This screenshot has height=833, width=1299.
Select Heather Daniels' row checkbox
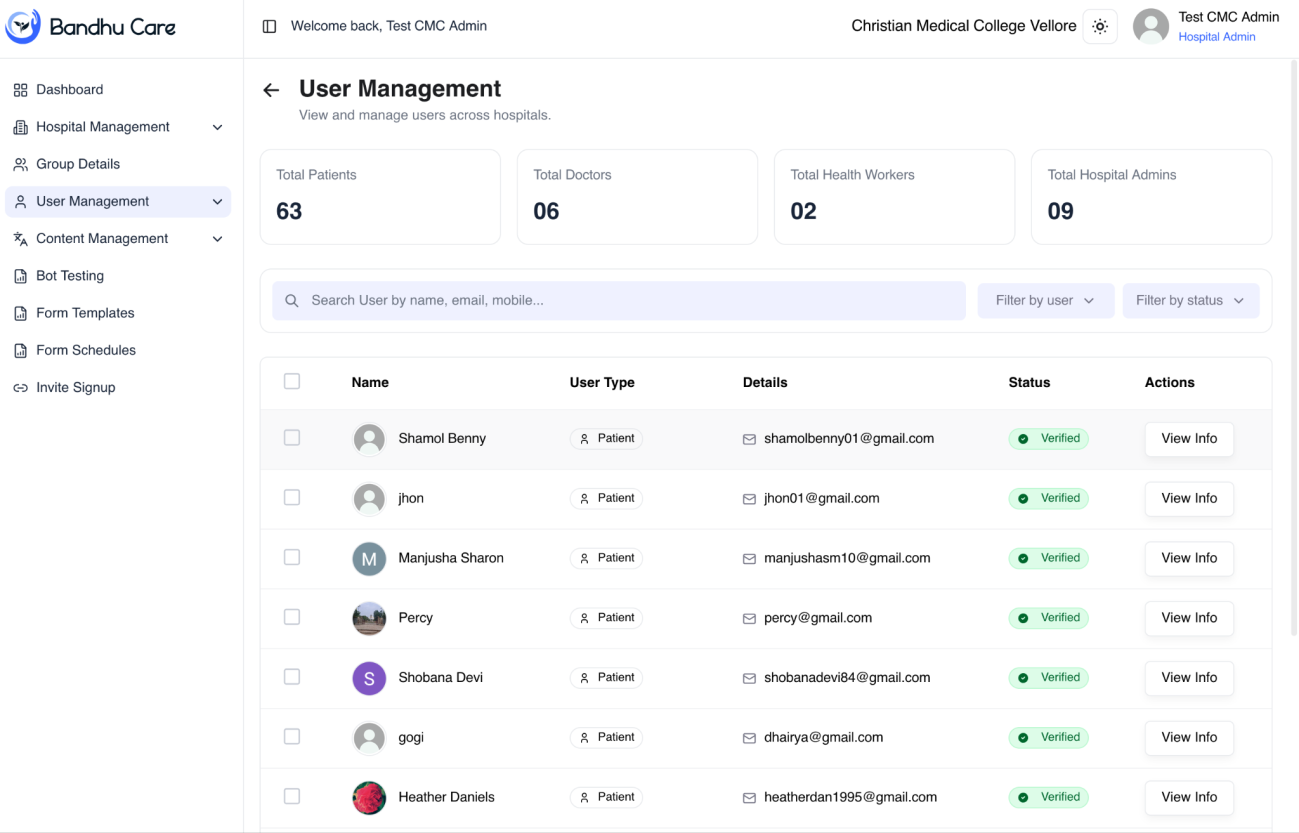pos(292,796)
